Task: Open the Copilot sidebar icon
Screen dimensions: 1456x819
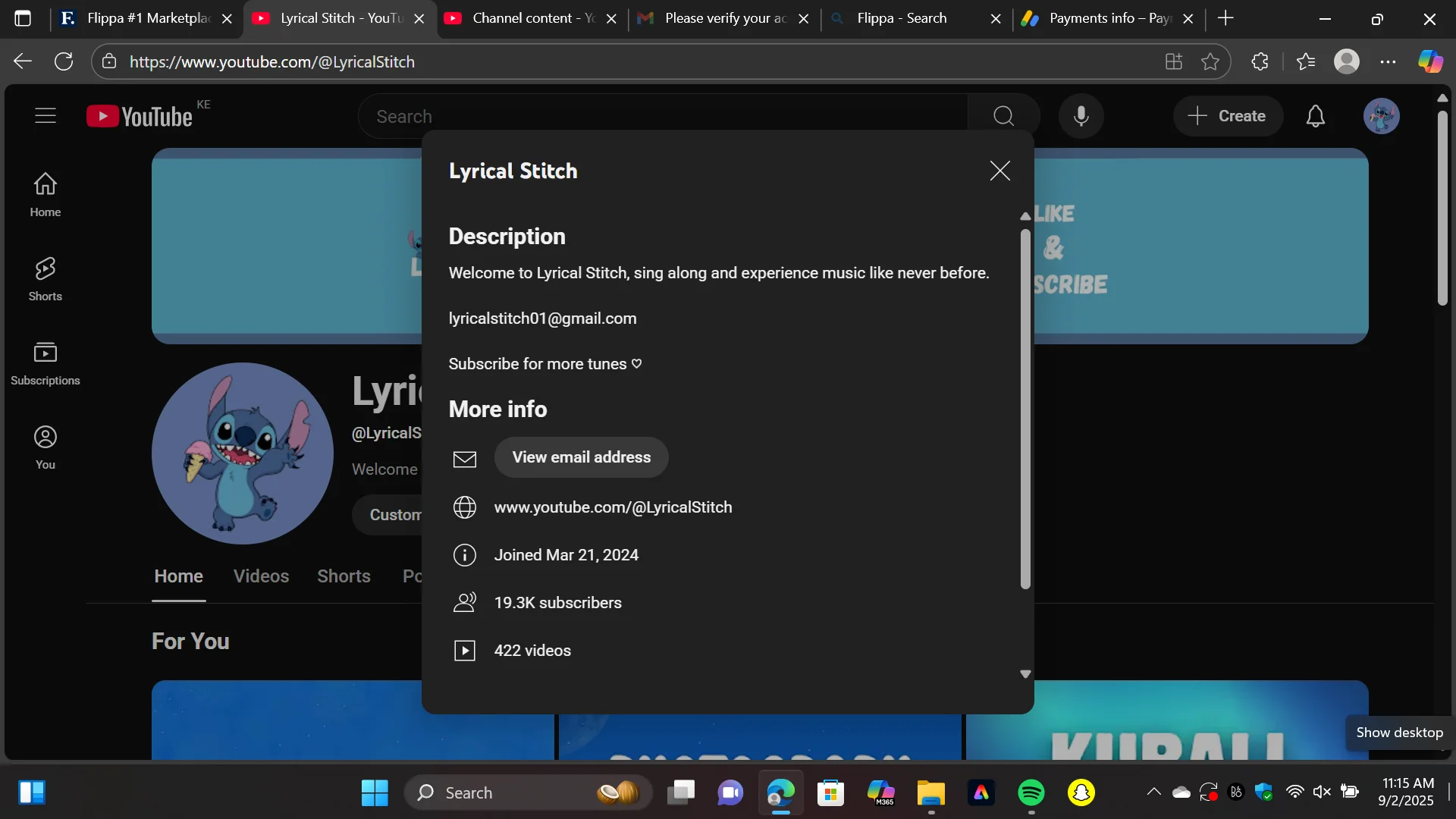Action: click(1431, 61)
